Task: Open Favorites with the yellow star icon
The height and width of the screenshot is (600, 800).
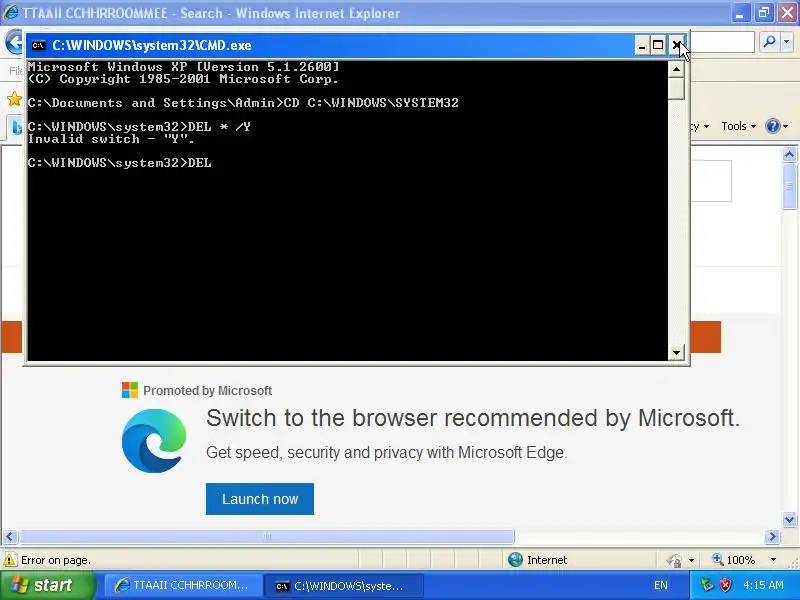Action: click(x=14, y=99)
